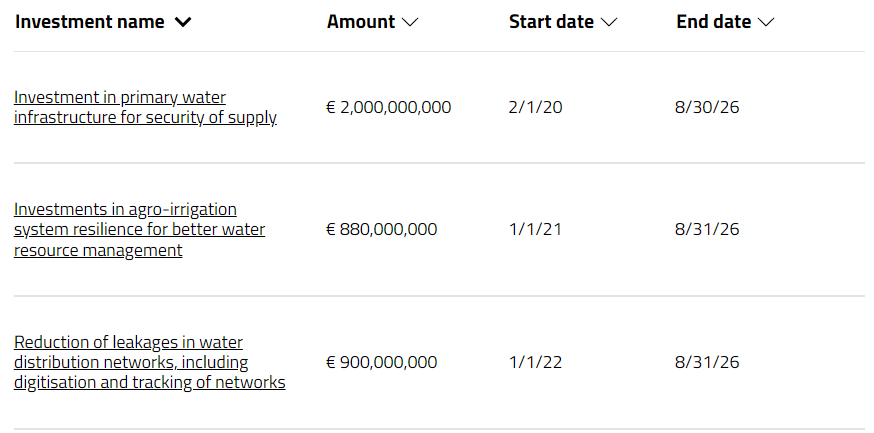Select the 1/1/21 start date
The width and height of the screenshot is (874, 433).
tap(535, 229)
